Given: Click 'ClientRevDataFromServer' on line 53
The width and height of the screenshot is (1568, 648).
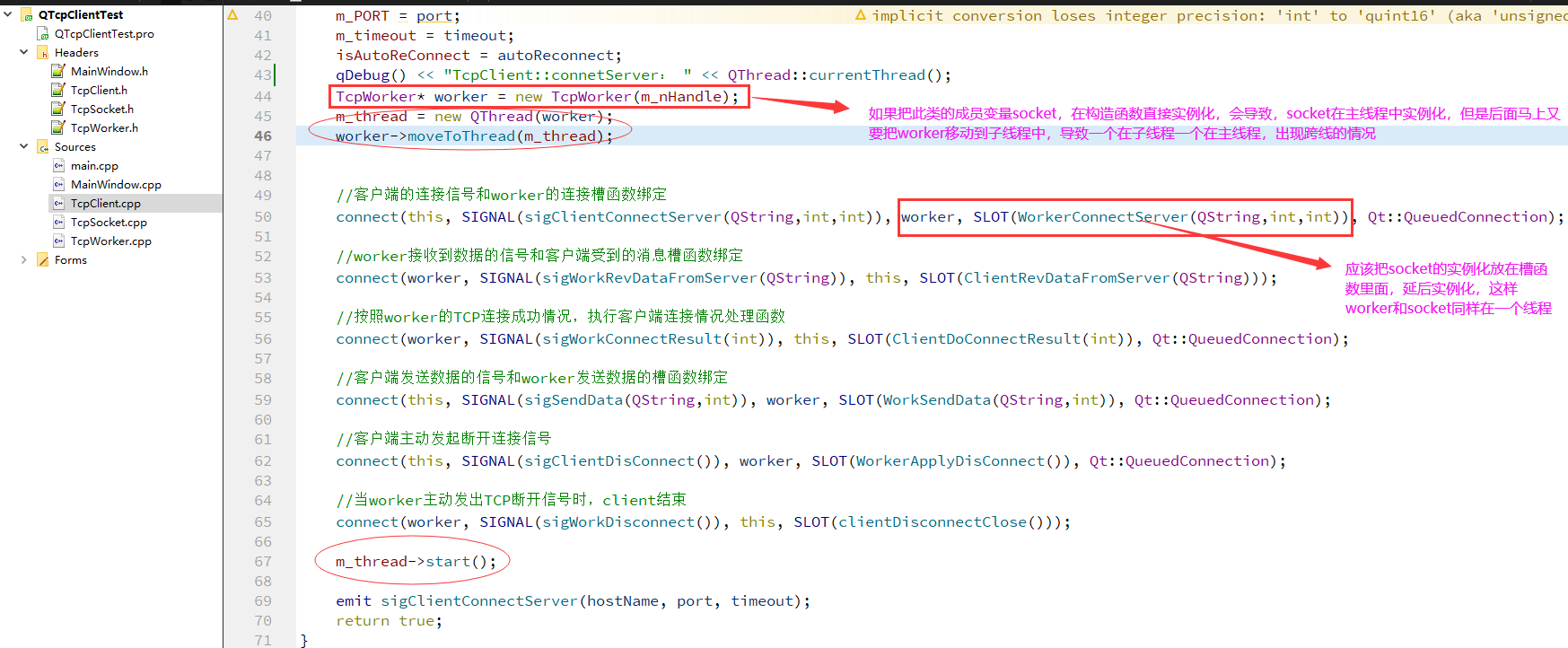Looking at the screenshot, I should (1067, 277).
